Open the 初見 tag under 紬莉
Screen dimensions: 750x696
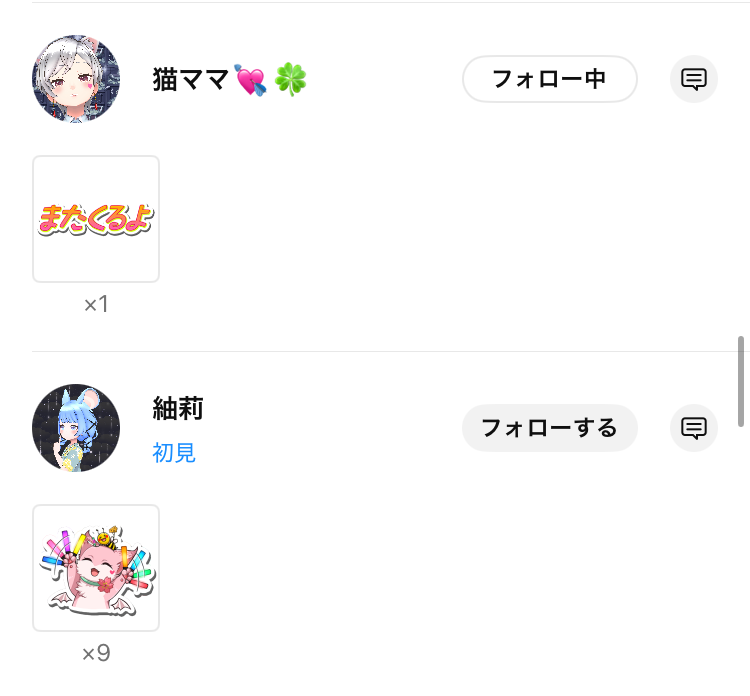[x=174, y=453]
